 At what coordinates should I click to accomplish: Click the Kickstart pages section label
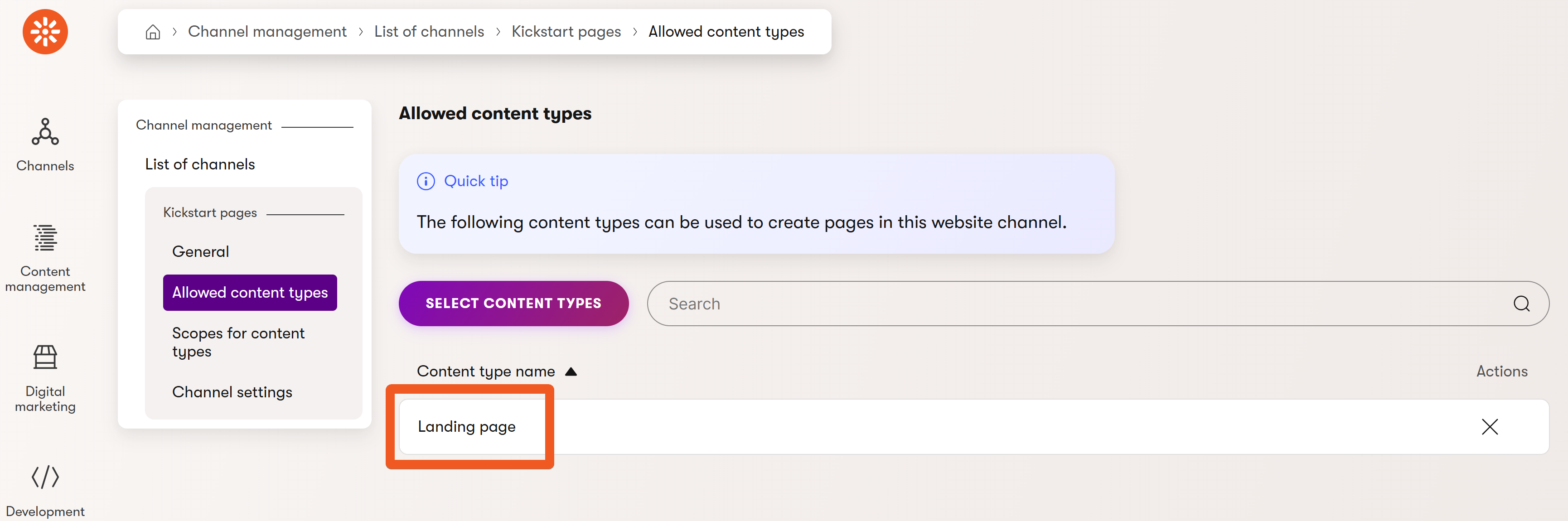209,213
